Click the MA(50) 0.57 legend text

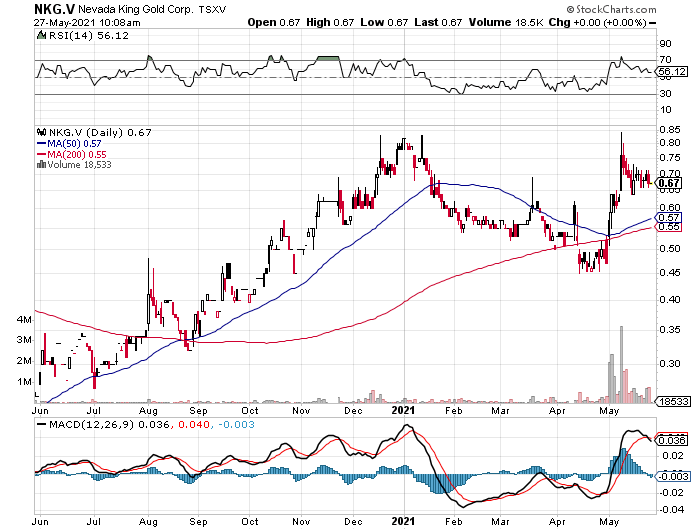coord(74,144)
